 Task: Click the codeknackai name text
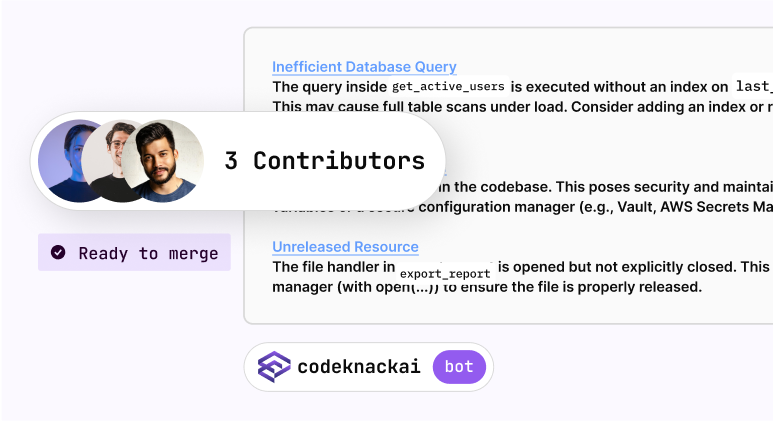coord(360,368)
